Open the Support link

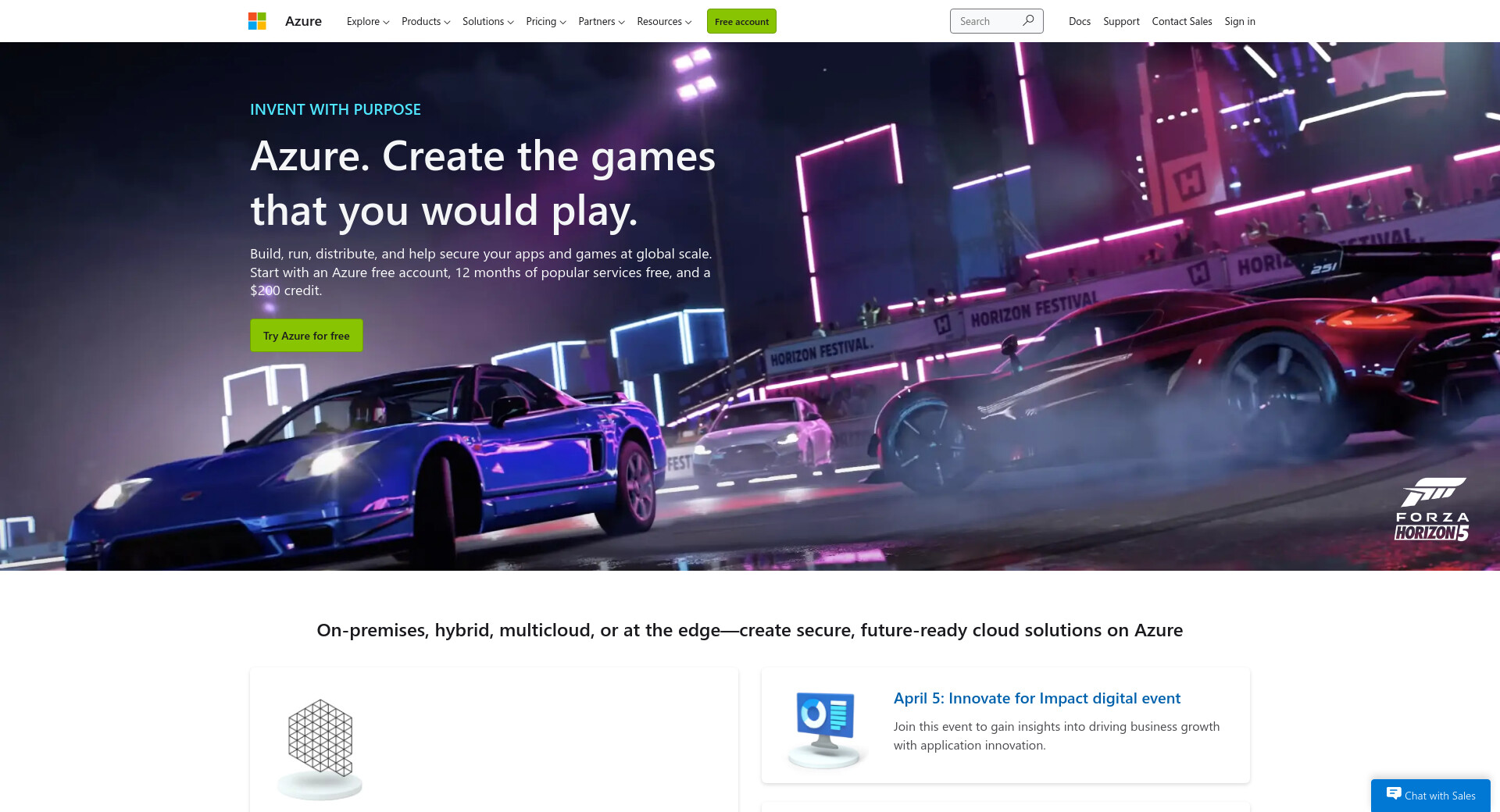(x=1121, y=21)
